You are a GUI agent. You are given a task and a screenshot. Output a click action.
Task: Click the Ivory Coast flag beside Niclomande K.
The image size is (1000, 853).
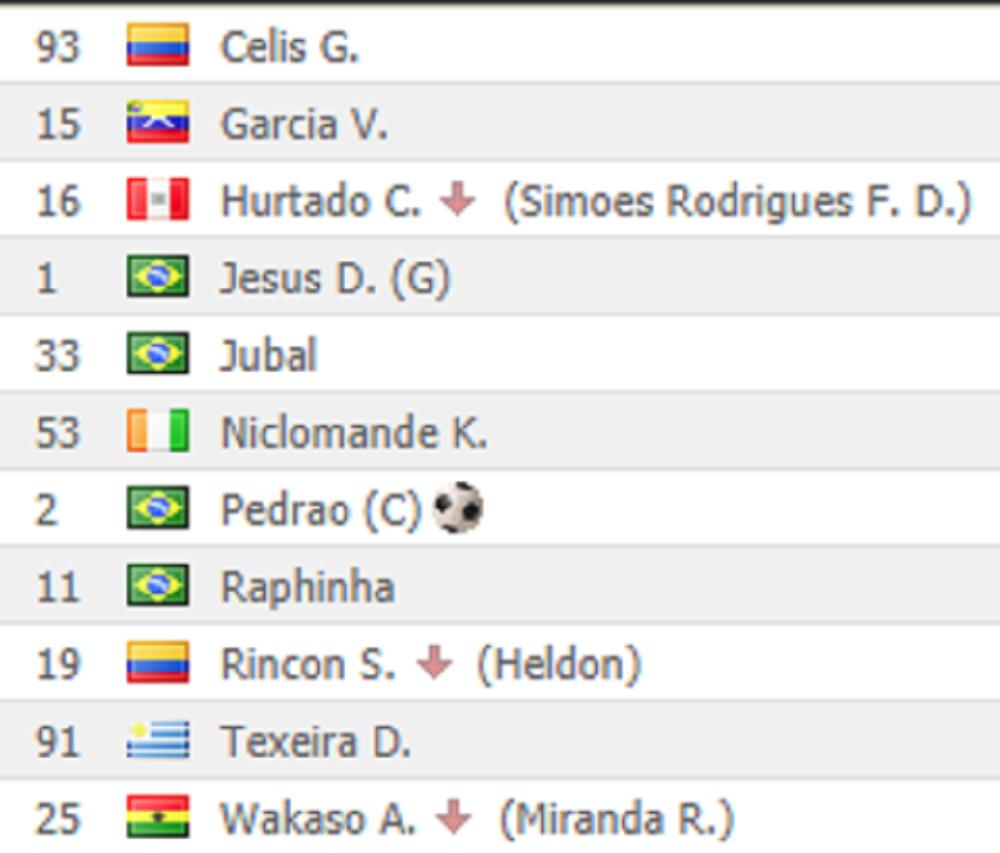pyautogui.click(x=157, y=432)
